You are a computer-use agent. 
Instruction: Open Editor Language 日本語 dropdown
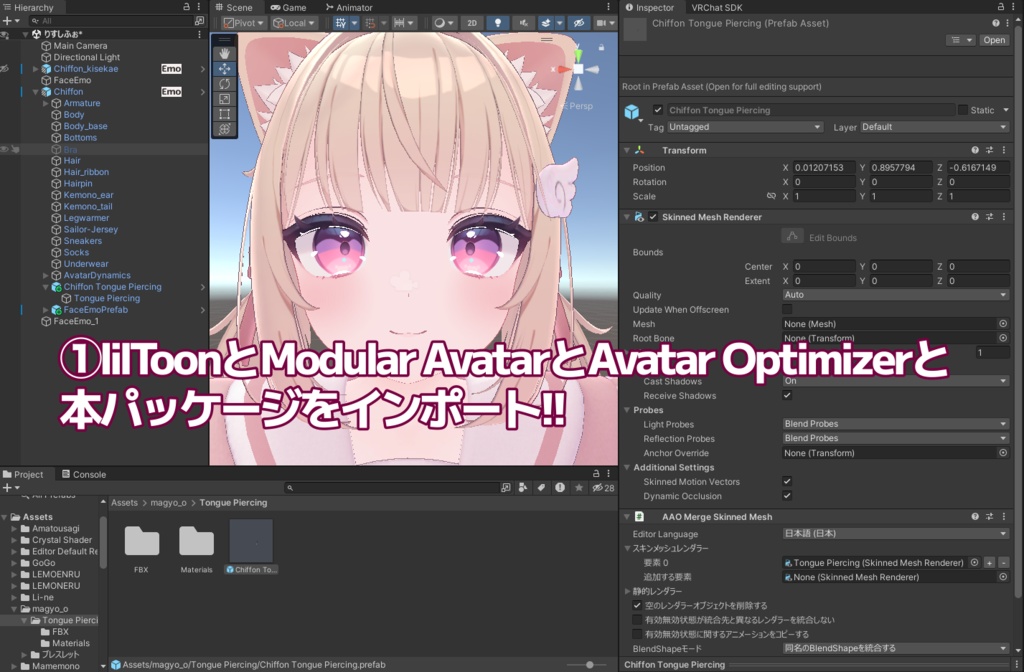(896, 534)
